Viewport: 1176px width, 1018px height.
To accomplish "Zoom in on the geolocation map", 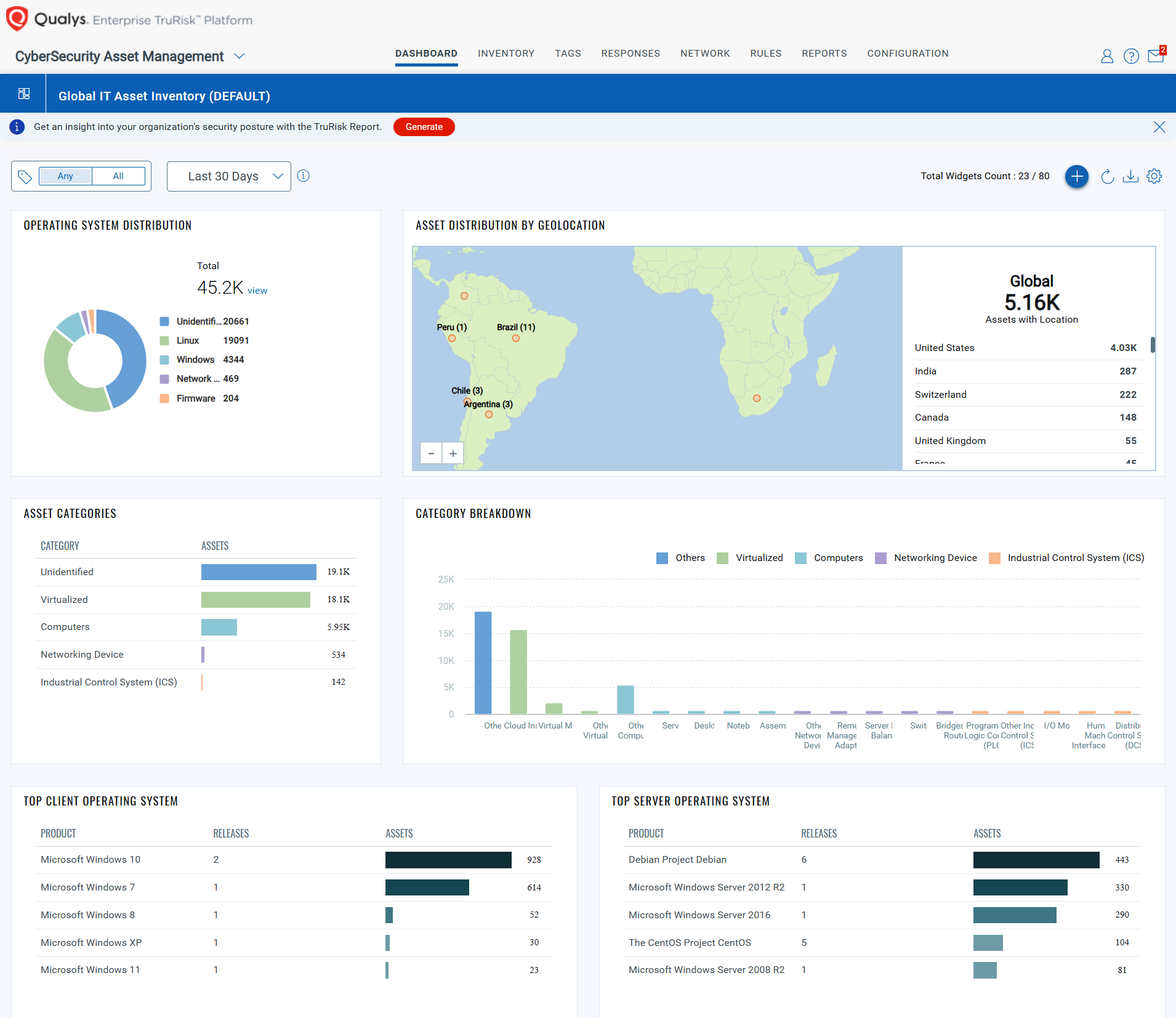I will pyautogui.click(x=453, y=454).
